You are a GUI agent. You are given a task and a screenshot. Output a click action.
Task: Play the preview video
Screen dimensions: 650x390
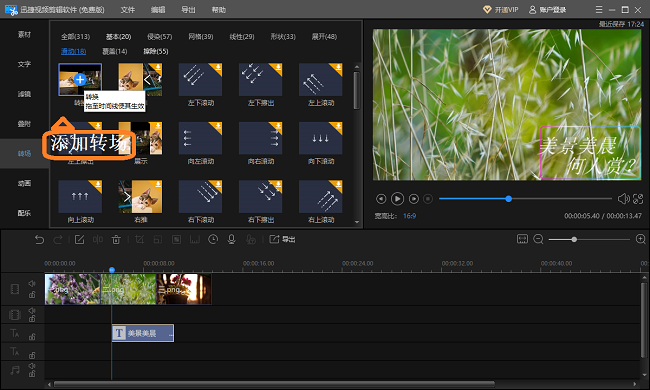pos(397,199)
